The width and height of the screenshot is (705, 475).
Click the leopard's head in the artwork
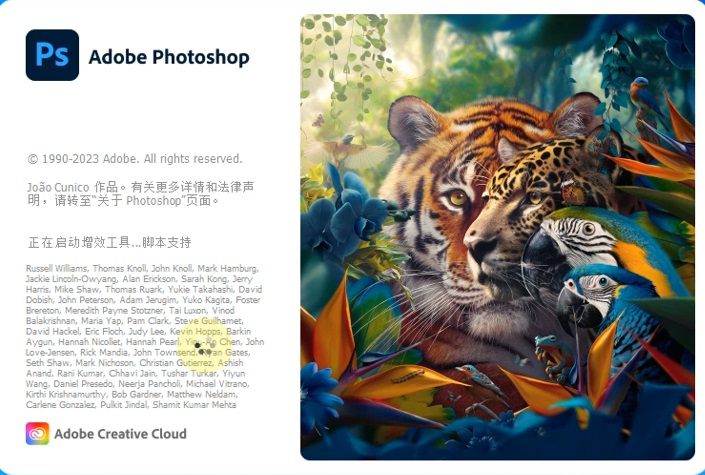click(526, 198)
